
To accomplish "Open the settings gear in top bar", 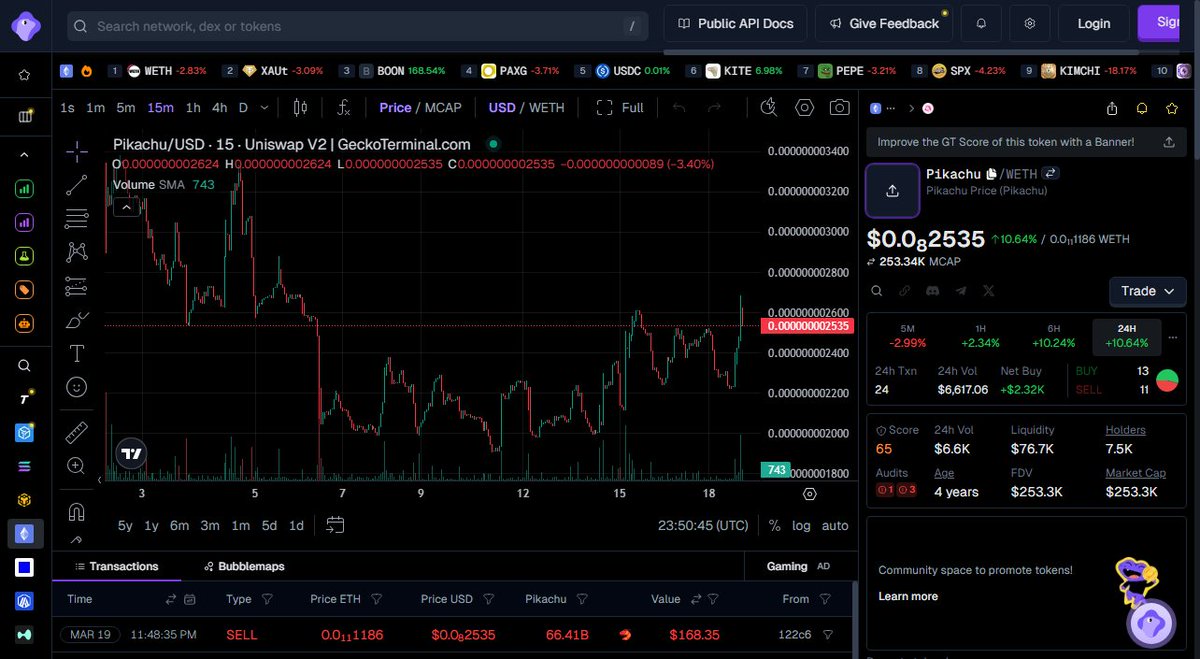I will click(1030, 23).
